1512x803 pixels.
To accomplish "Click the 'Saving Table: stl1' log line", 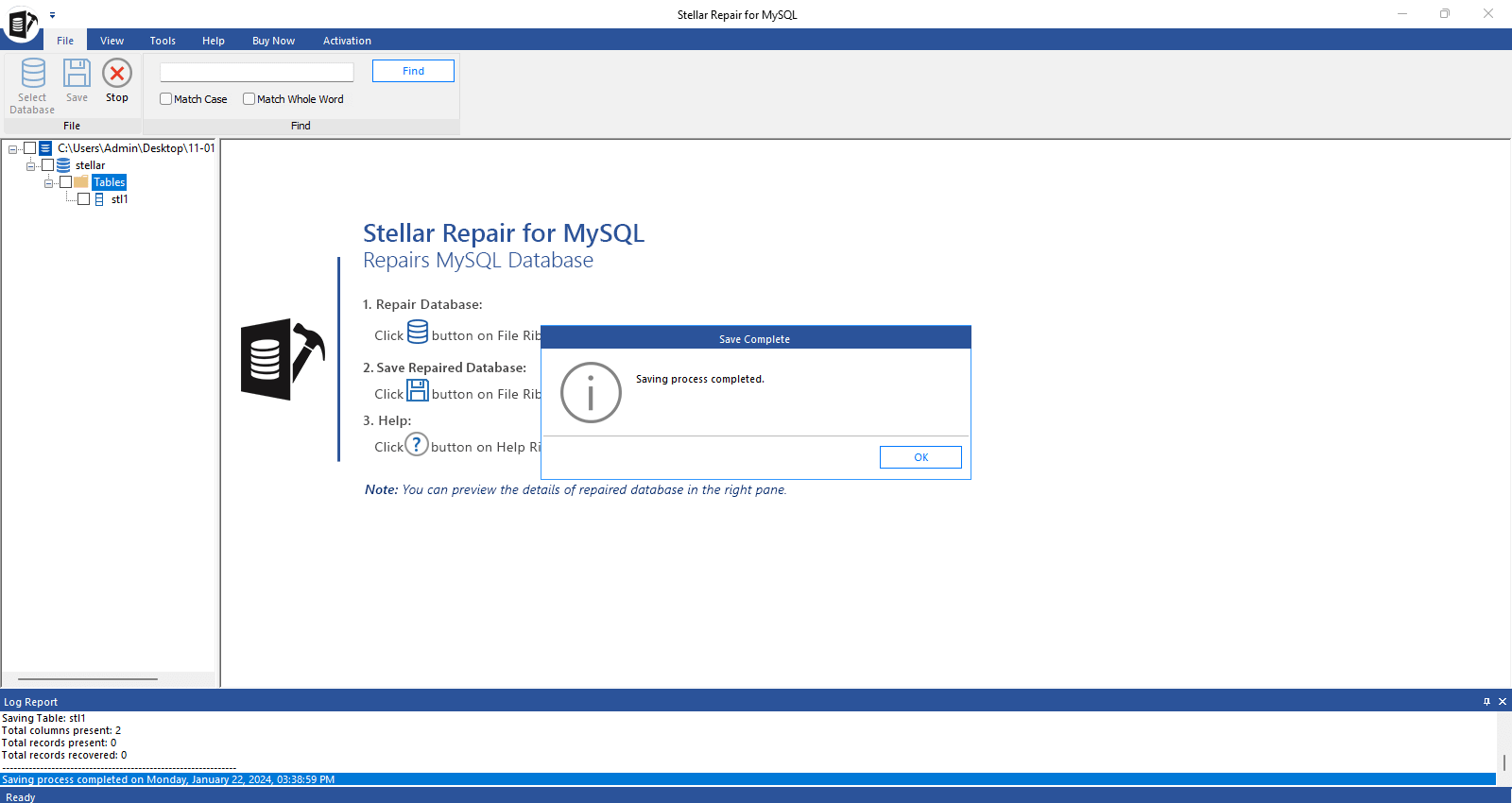I will pos(43,718).
